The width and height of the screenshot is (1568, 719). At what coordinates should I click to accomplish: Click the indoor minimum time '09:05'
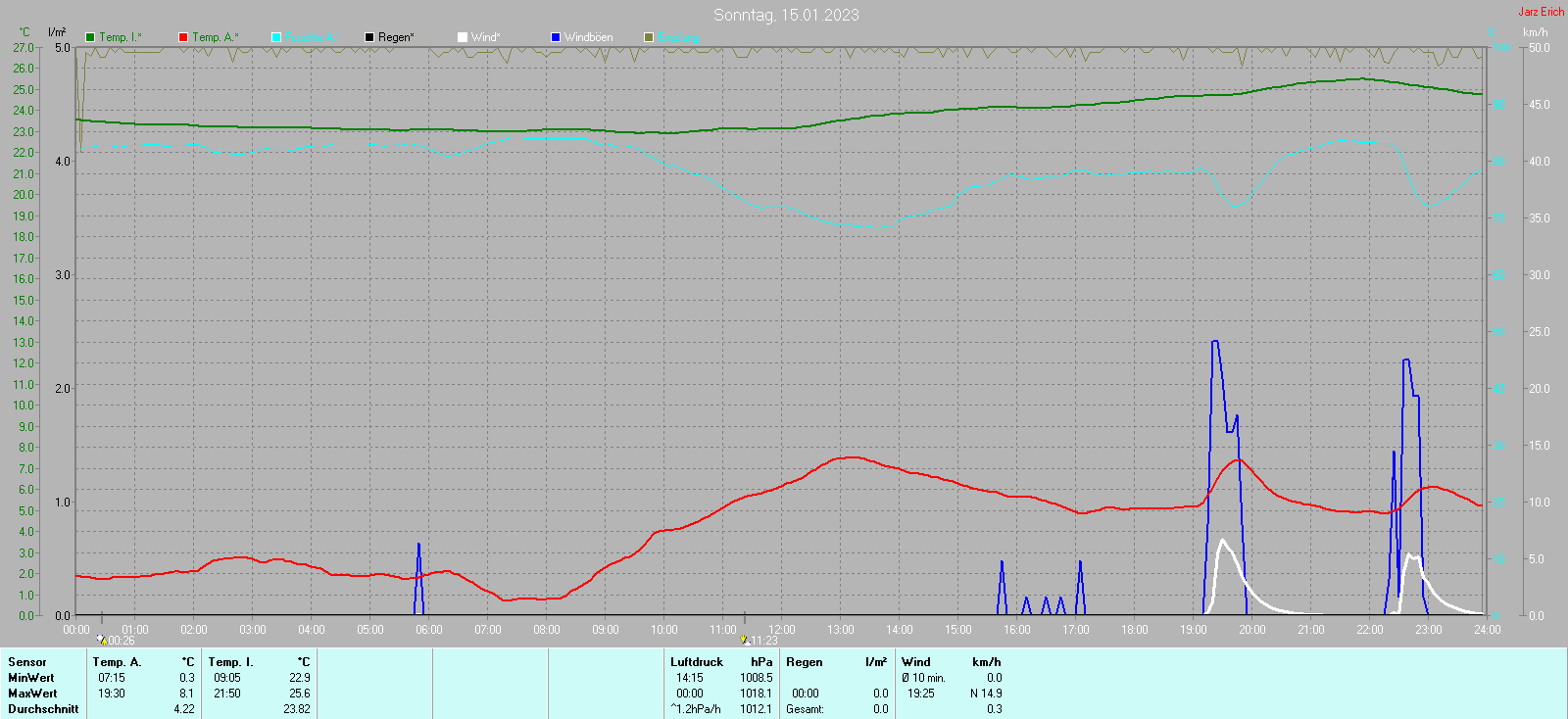pos(227,678)
